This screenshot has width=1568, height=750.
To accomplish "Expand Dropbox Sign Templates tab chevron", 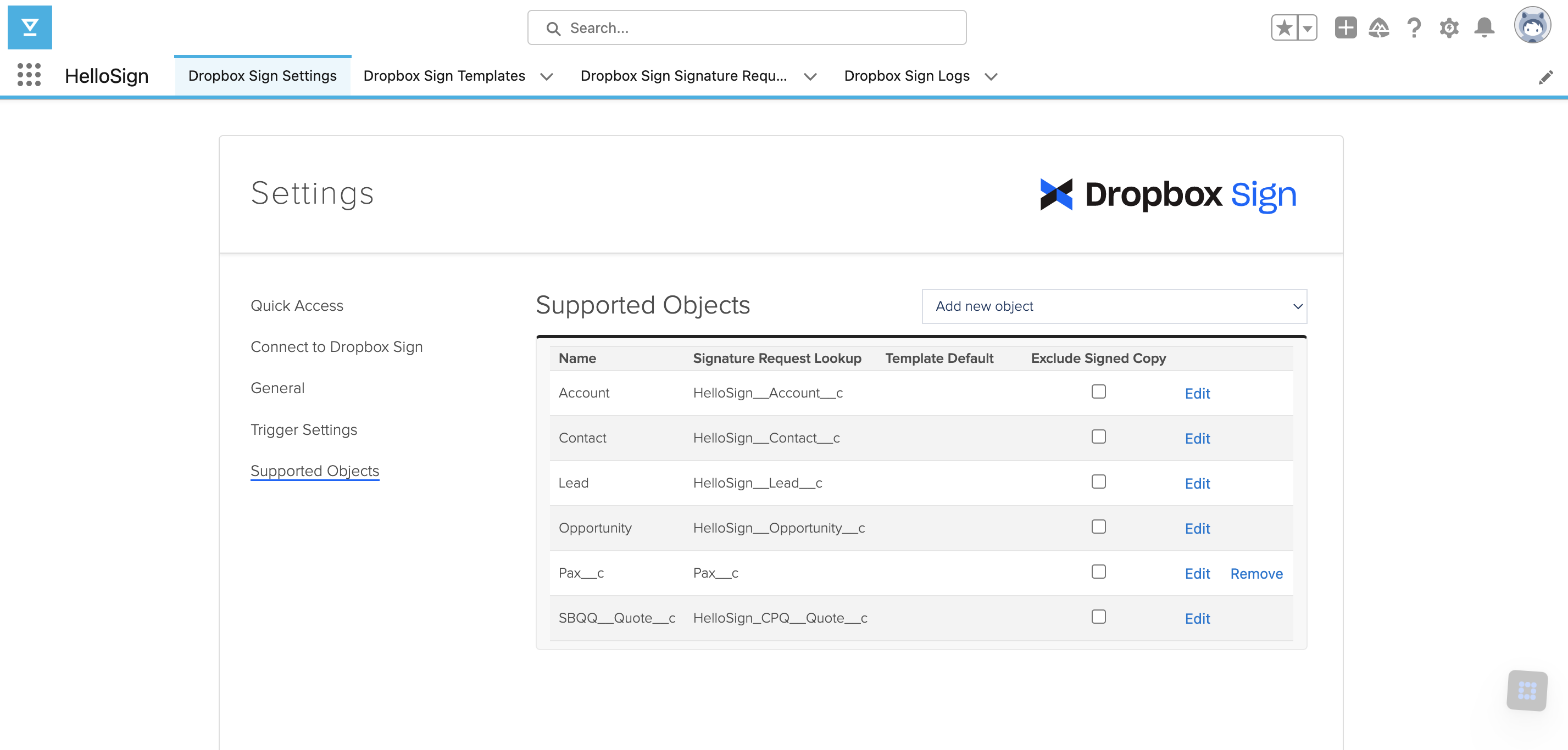I will click(x=547, y=77).
